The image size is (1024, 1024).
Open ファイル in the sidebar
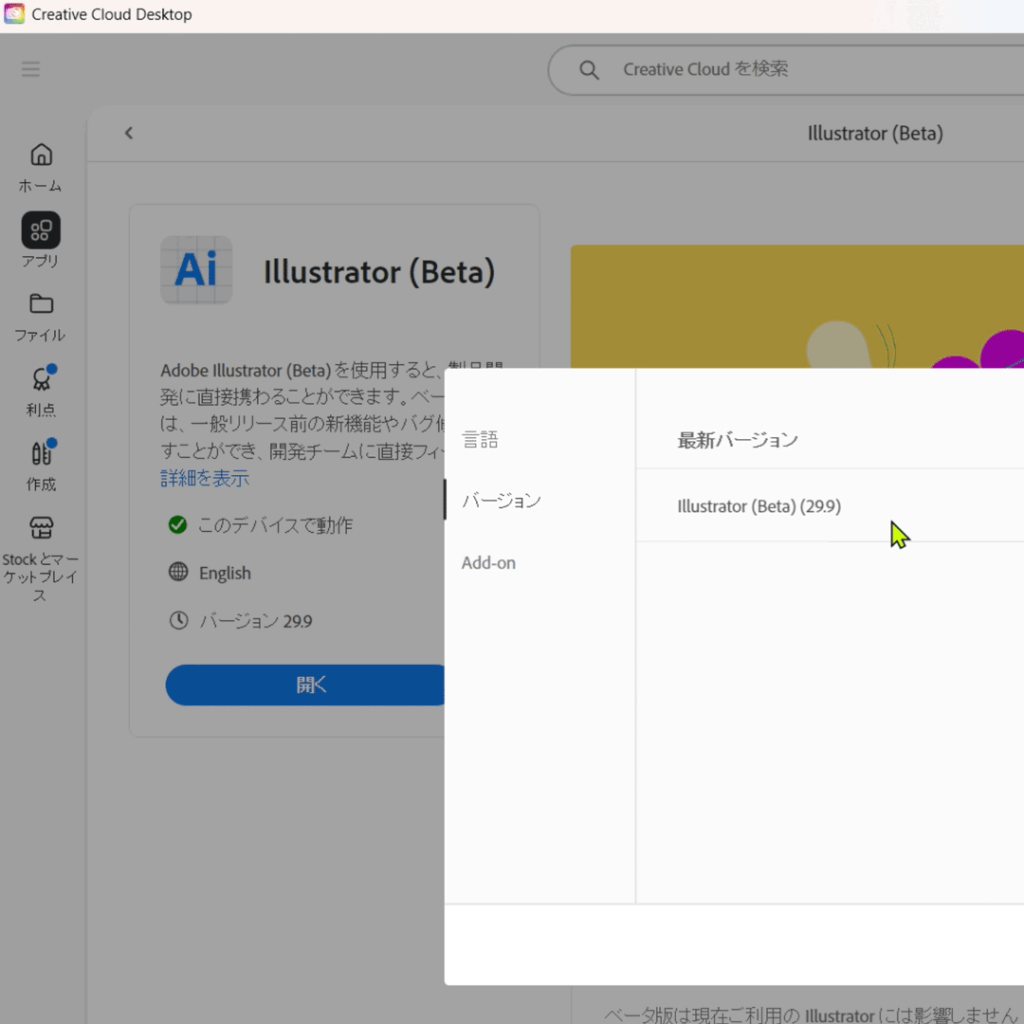tap(40, 317)
